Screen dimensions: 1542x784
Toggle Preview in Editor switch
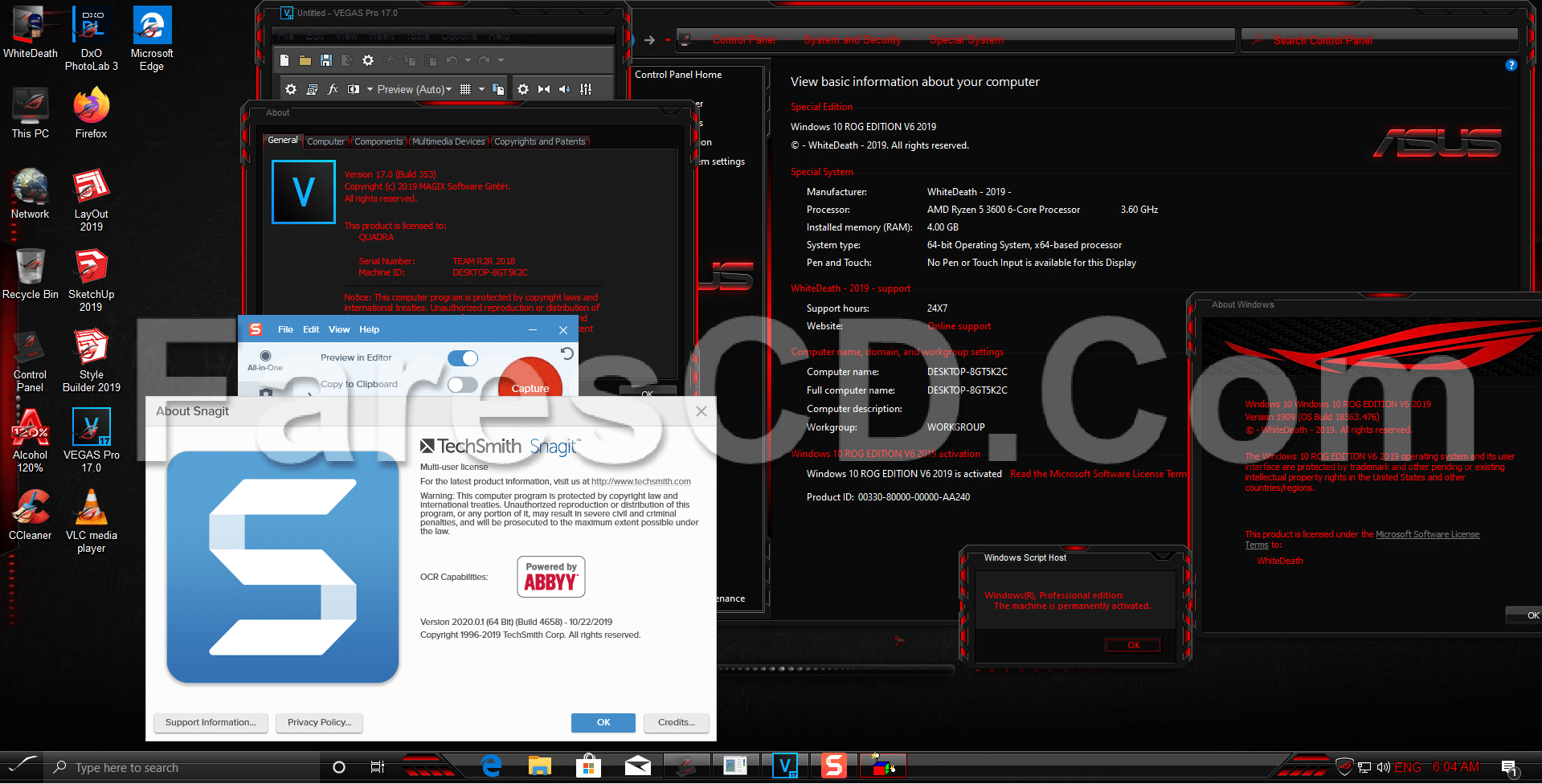pos(463,357)
